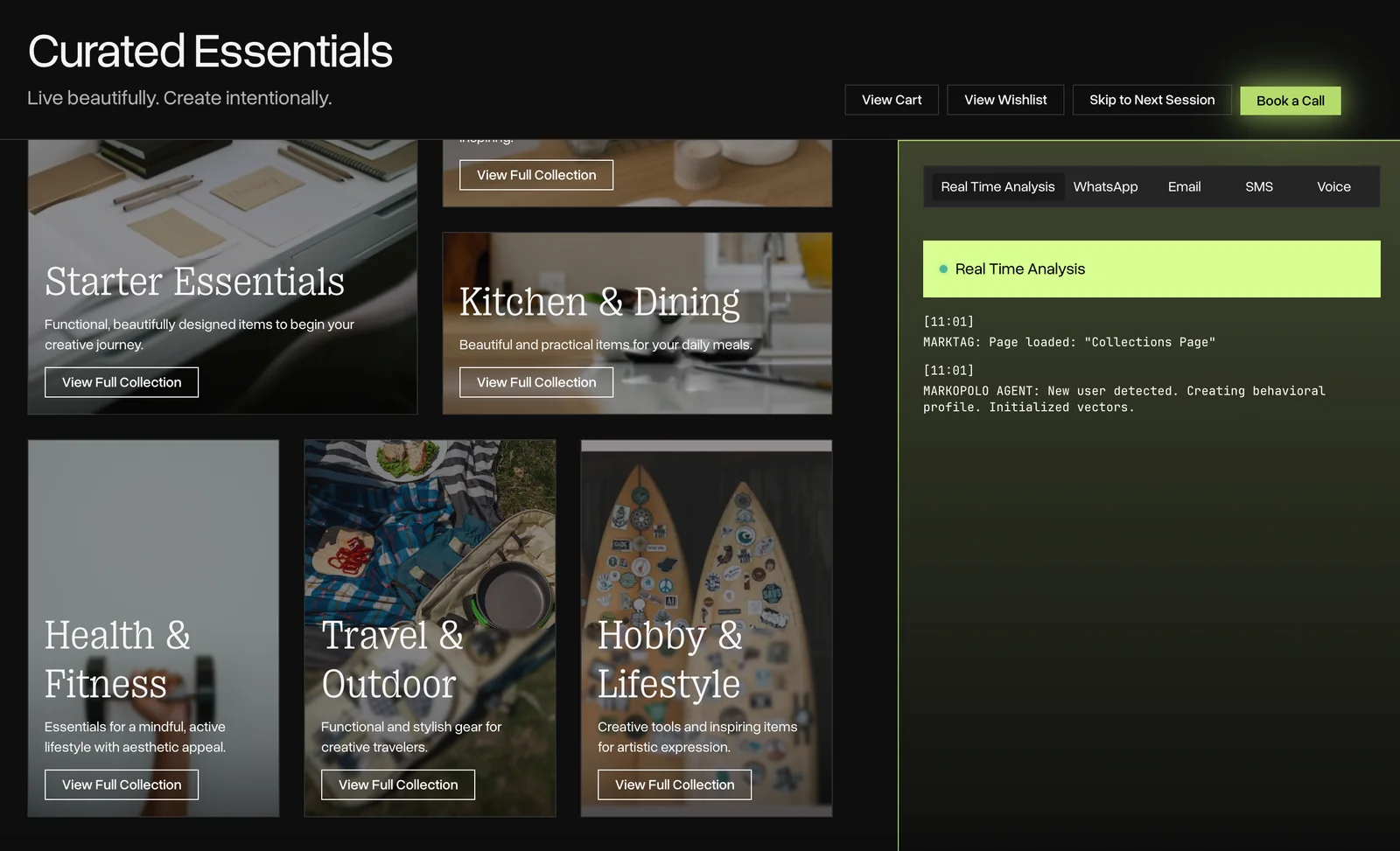This screenshot has width=1400, height=851.
Task: Click the Starter Essentials heading
Action: click(x=194, y=282)
